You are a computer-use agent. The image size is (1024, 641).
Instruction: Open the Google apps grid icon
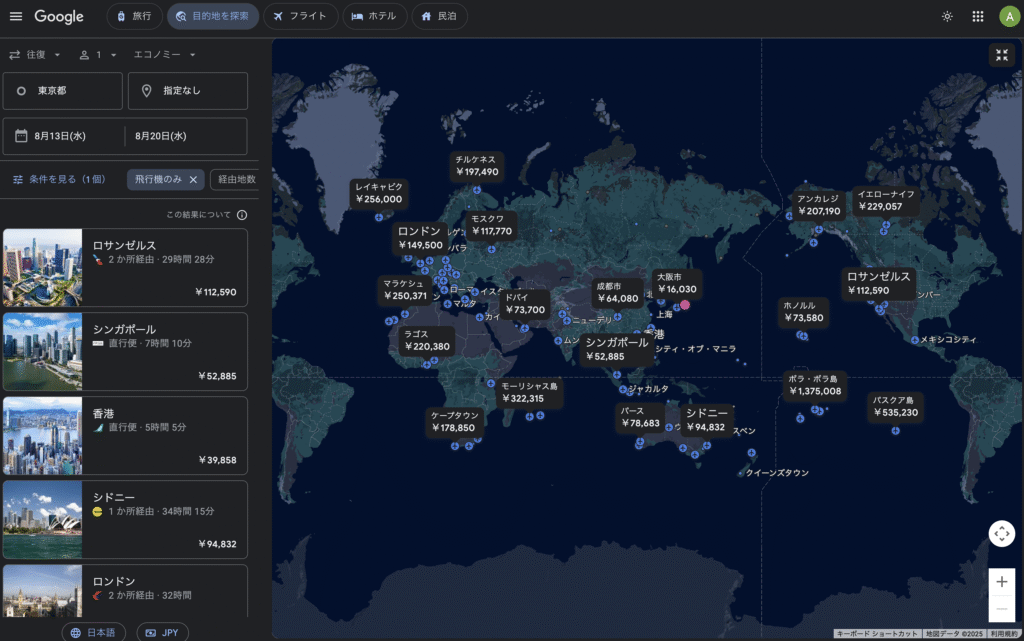(978, 16)
